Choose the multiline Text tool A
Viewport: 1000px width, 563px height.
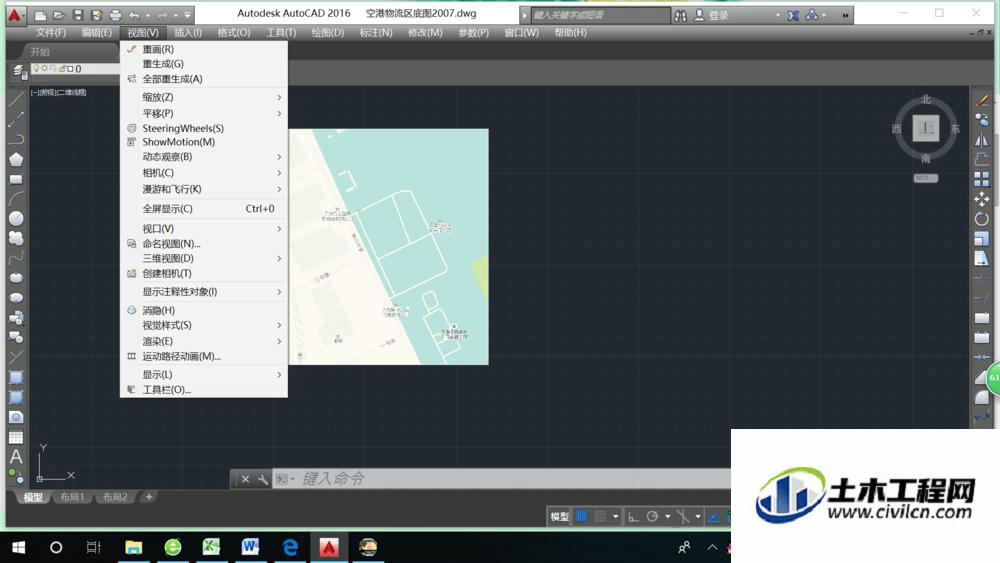[16, 457]
